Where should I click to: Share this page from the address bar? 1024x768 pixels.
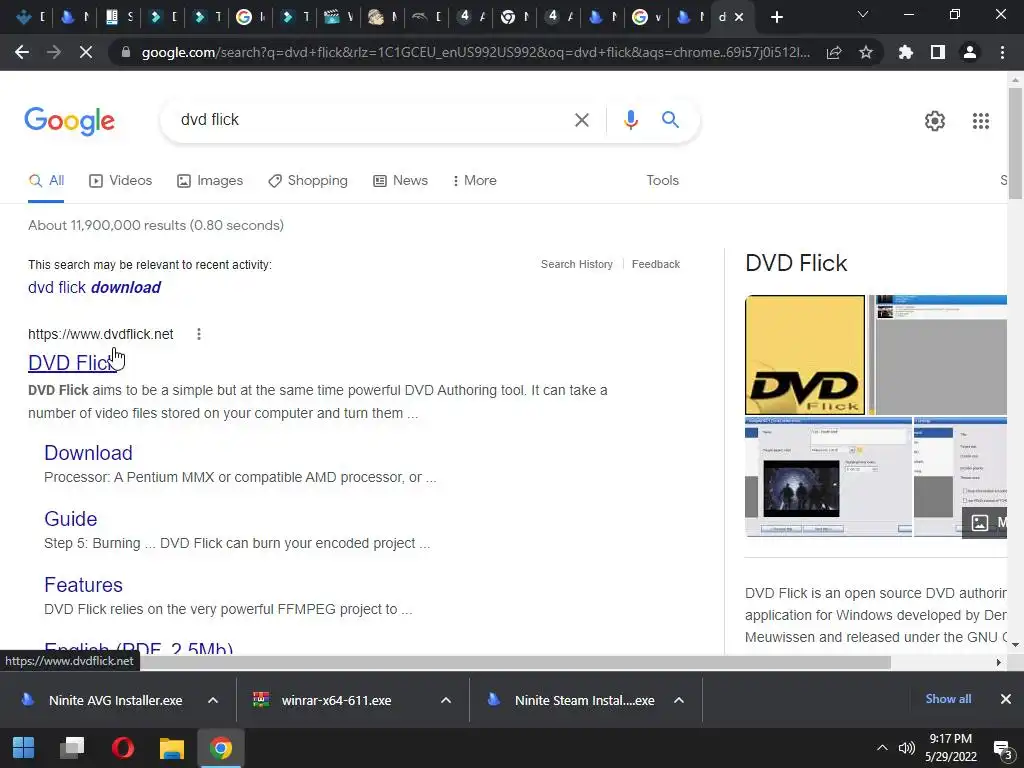click(834, 52)
